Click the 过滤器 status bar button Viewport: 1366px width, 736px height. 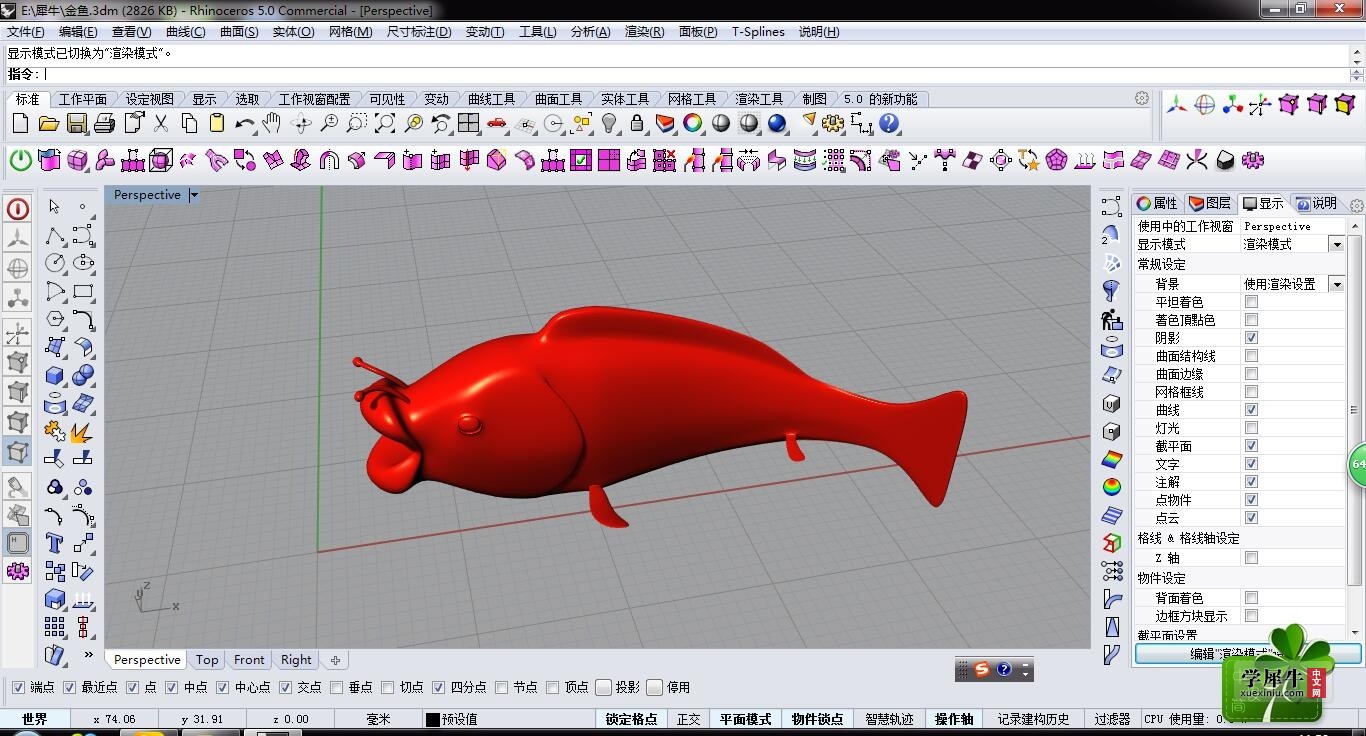coord(1111,719)
